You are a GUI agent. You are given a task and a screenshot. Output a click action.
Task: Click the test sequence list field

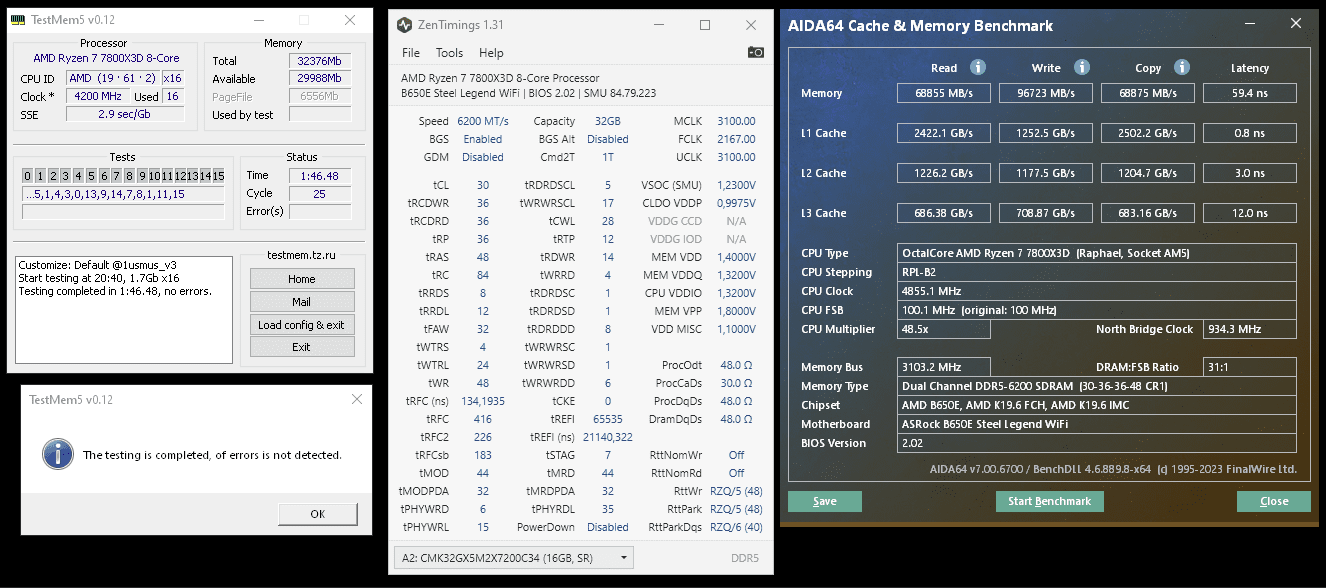[123, 194]
